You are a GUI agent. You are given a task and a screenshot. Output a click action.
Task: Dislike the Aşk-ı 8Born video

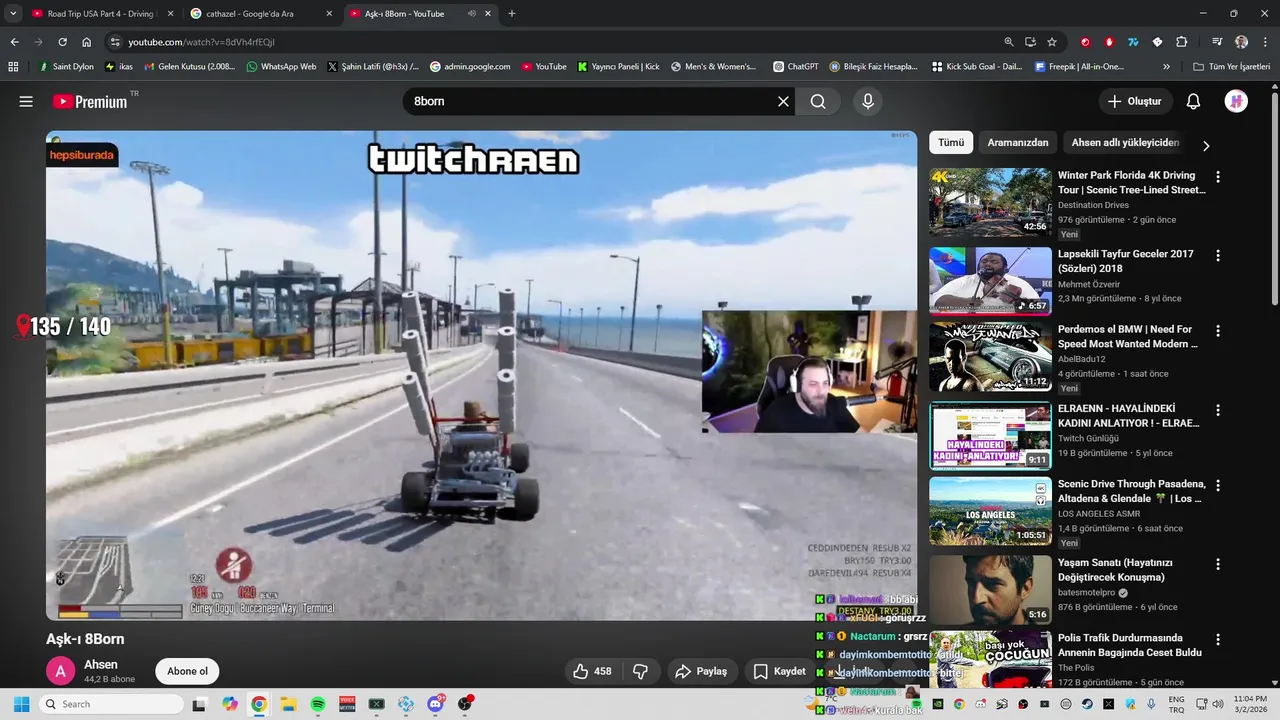(x=641, y=671)
